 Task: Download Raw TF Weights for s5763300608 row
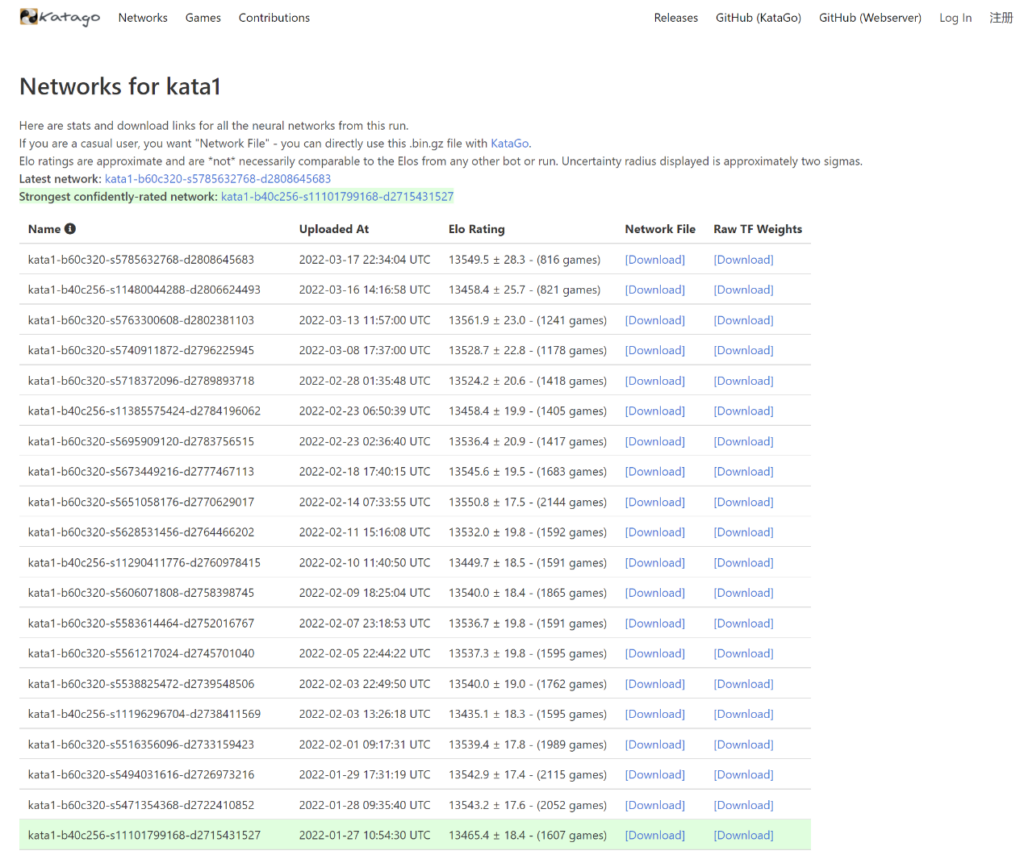743,320
